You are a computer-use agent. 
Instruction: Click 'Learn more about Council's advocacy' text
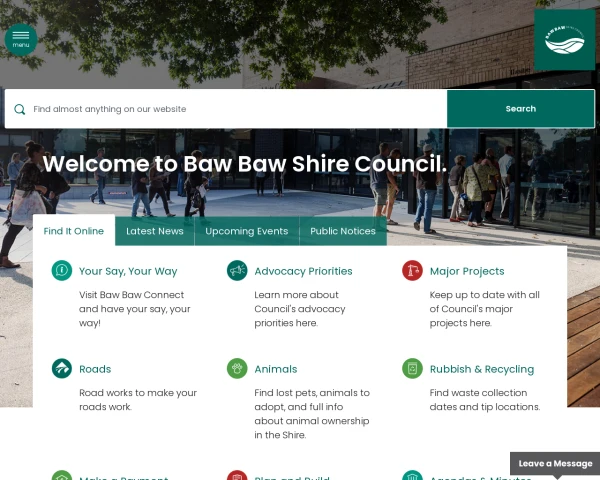click(300, 309)
